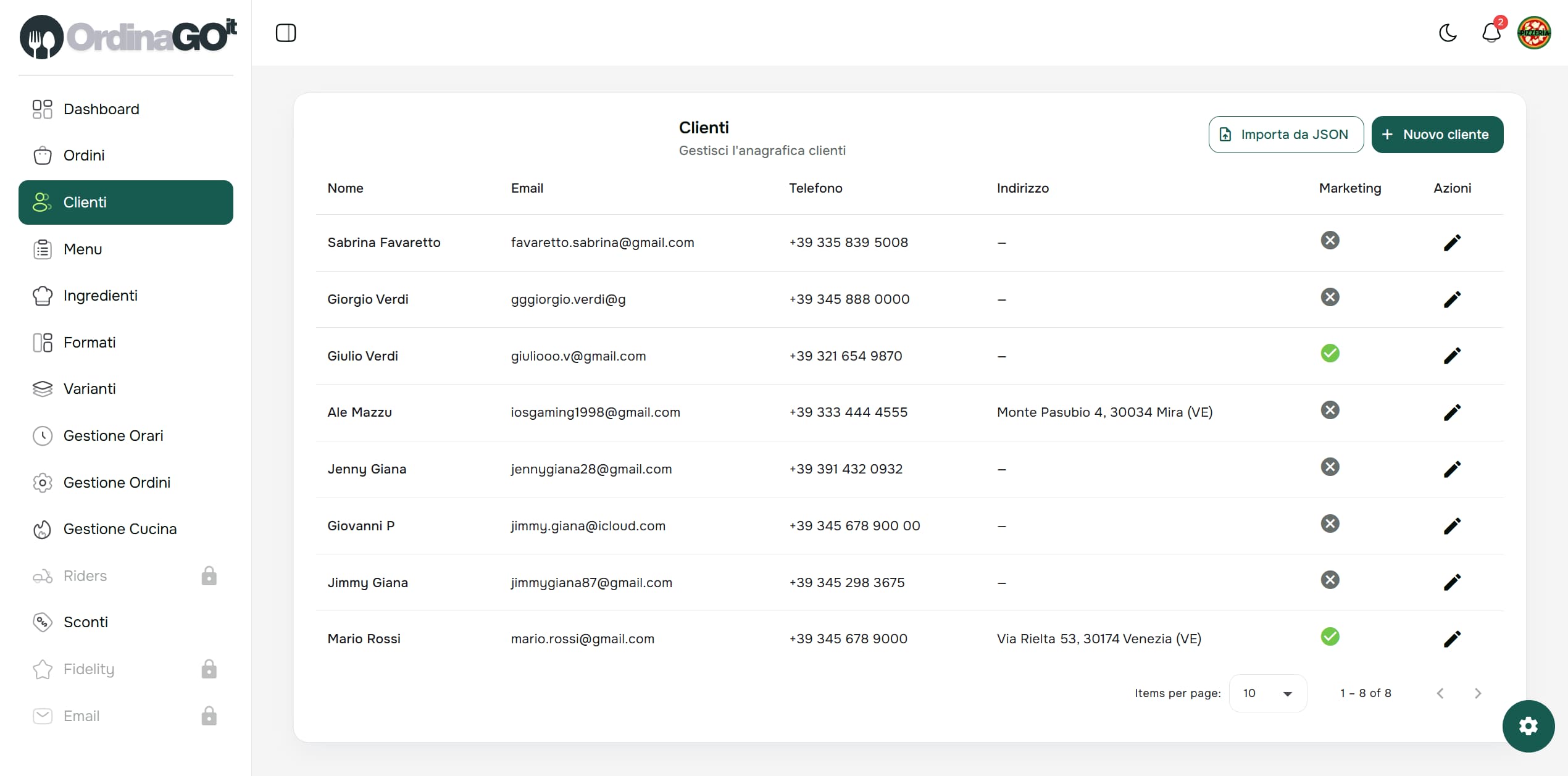
Task: Select Clienti in the sidebar
Action: pos(126,202)
